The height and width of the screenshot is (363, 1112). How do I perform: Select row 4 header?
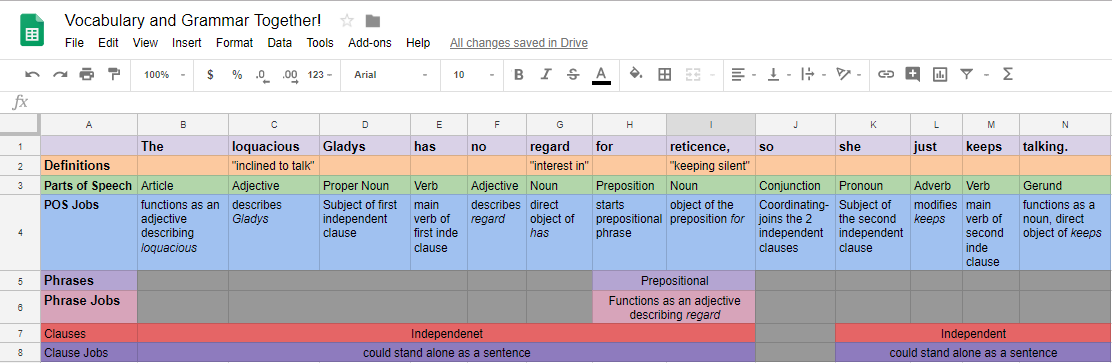[x=20, y=232]
